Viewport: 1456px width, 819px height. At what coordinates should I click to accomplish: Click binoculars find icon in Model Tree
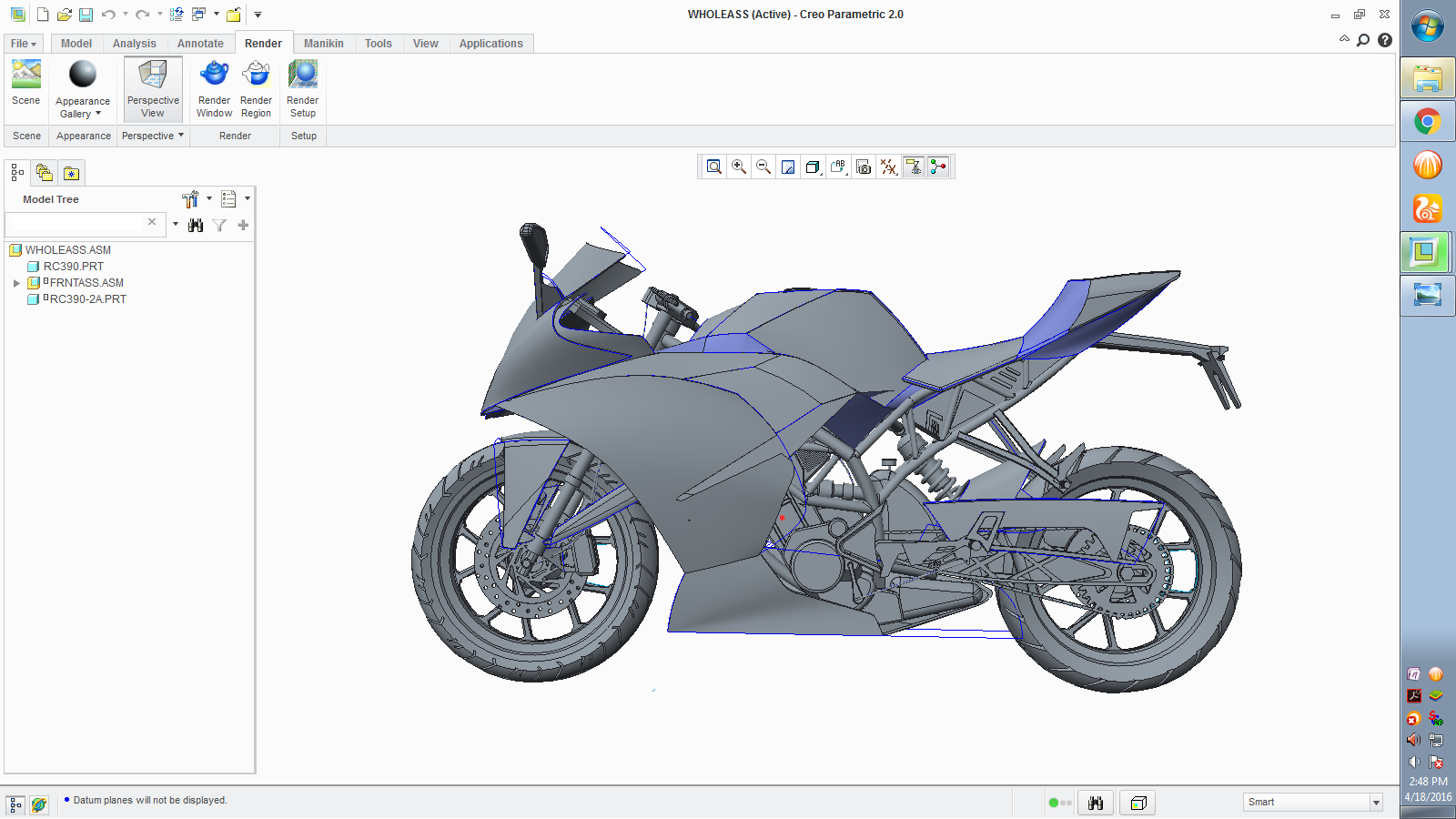[x=196, y=226]
